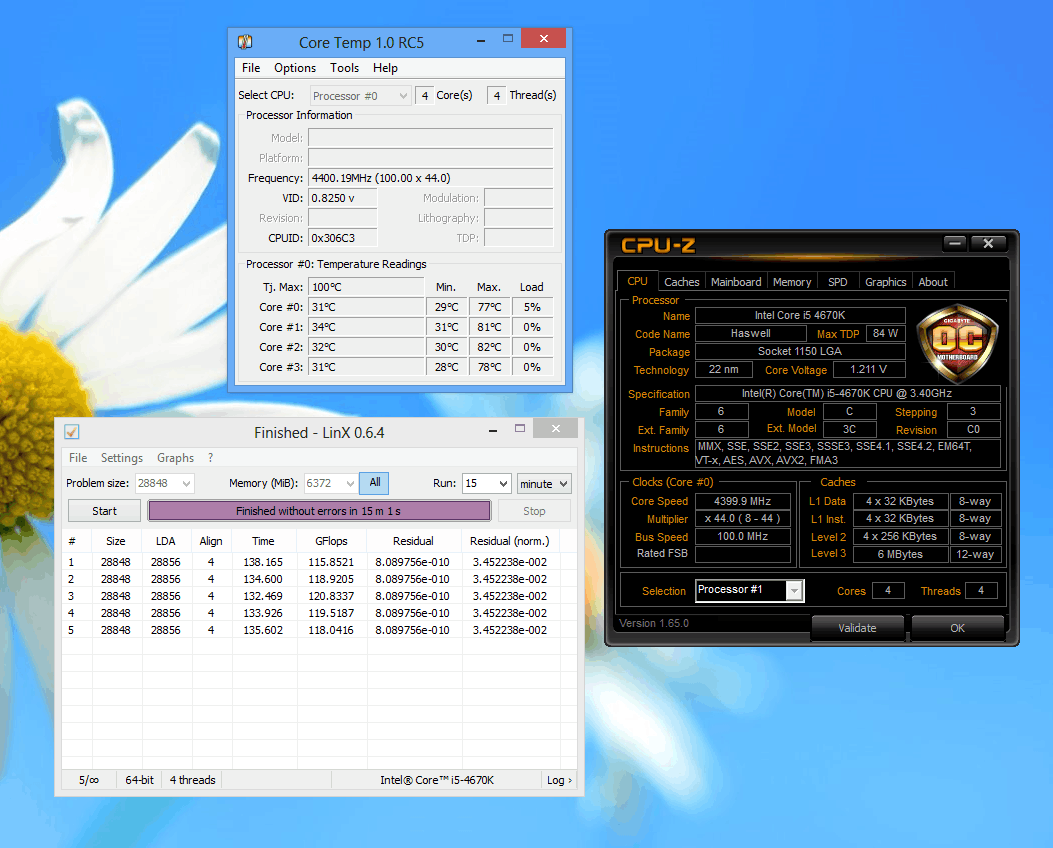The height and width of the screenshot is (848, 1053).
Task: Click Start button in LinX
Action: (104, 511)
